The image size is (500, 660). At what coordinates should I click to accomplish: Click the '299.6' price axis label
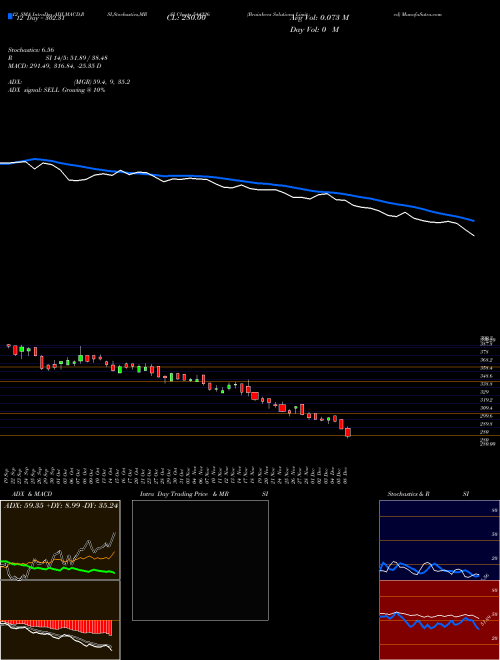pos(486,416)
